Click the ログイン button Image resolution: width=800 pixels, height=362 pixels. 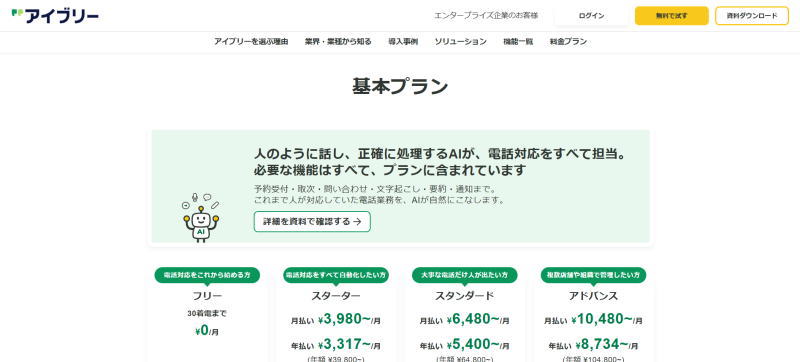pos(591,16)
